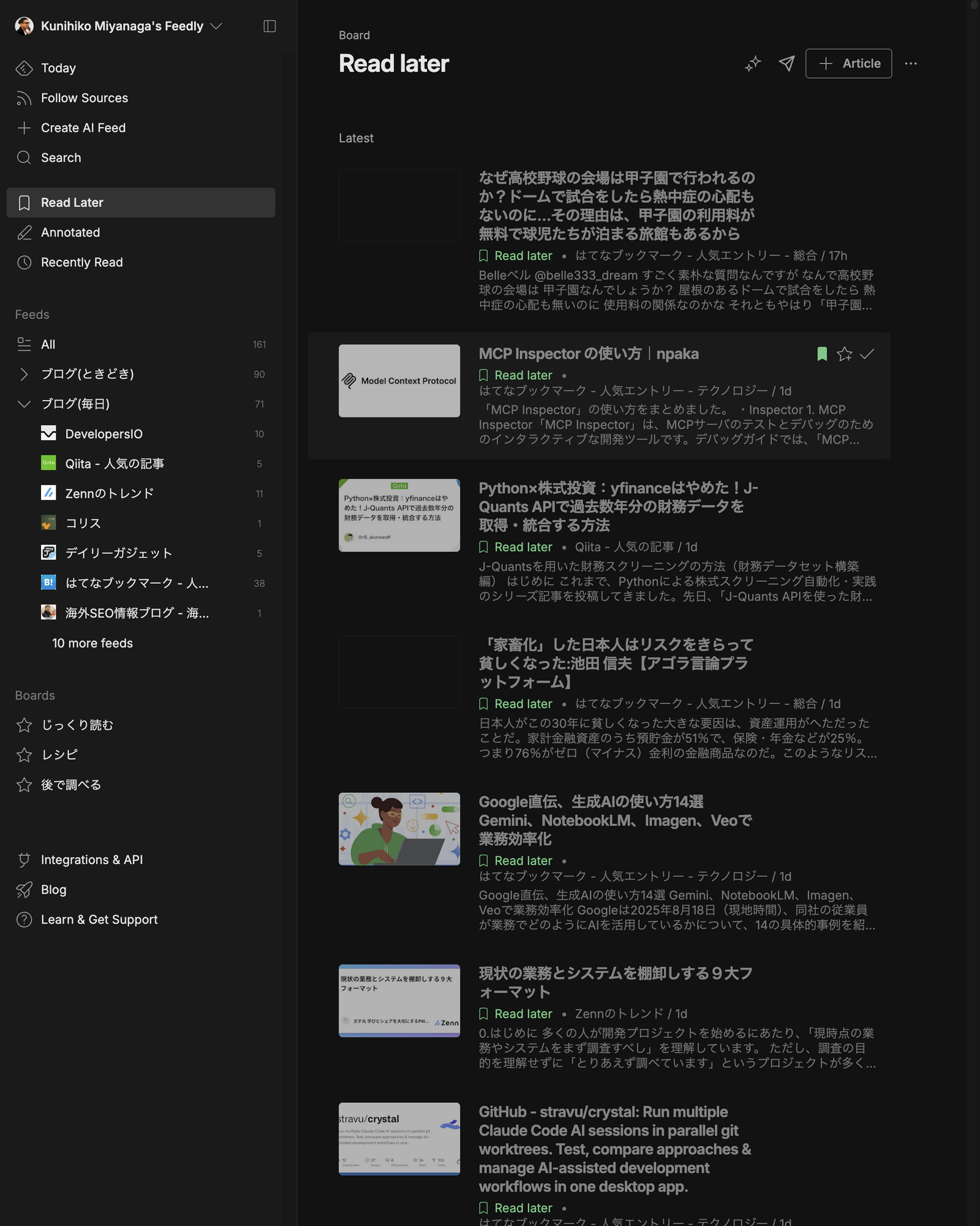980x1226 pixels.
Task: Open Google直伝 生成AI article title
Action: [615, 820]
